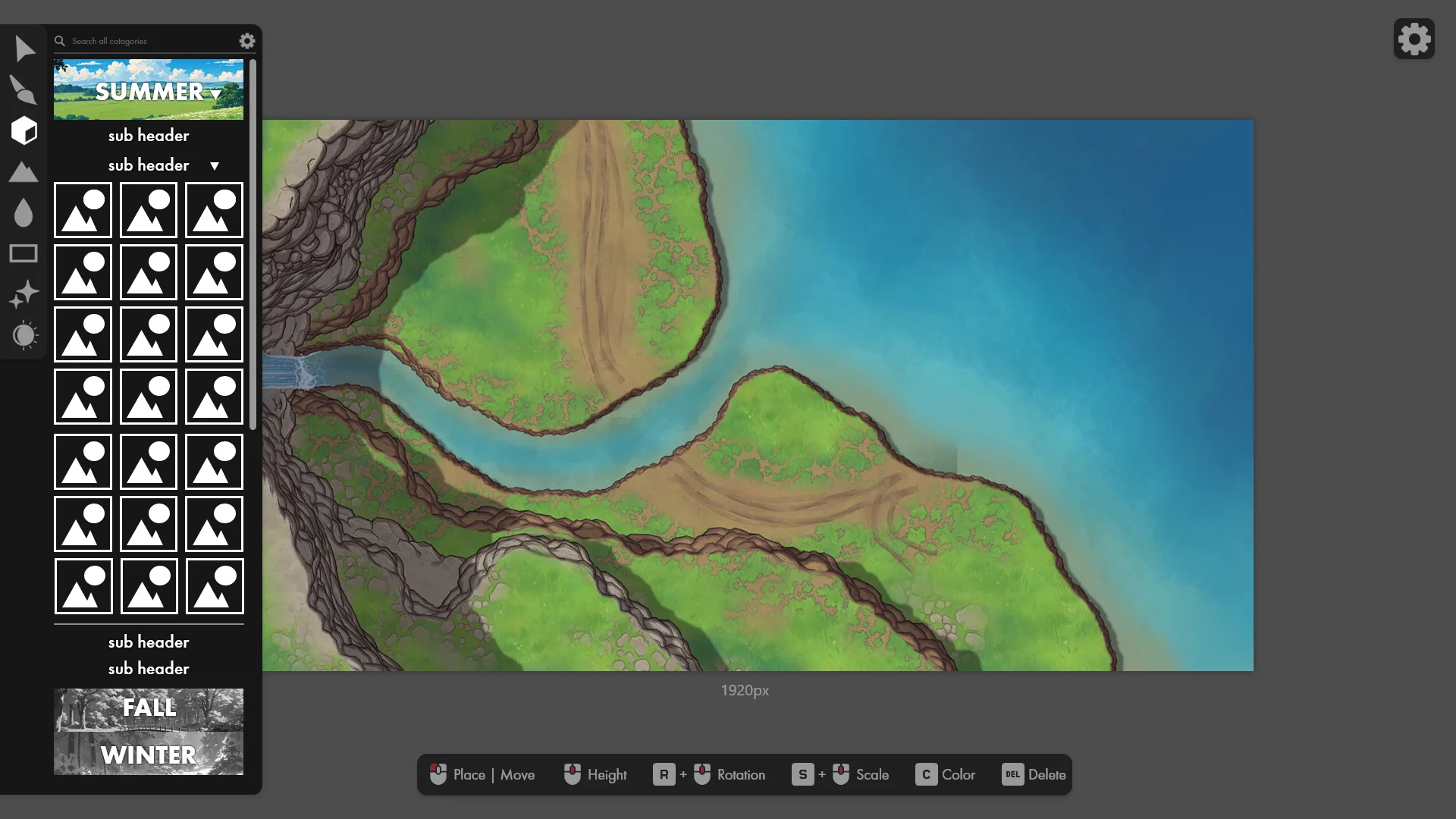This screenshot has height=819, width=1456.
Task: Select the rectangle shape tool
Action: [x=24, y=253]
